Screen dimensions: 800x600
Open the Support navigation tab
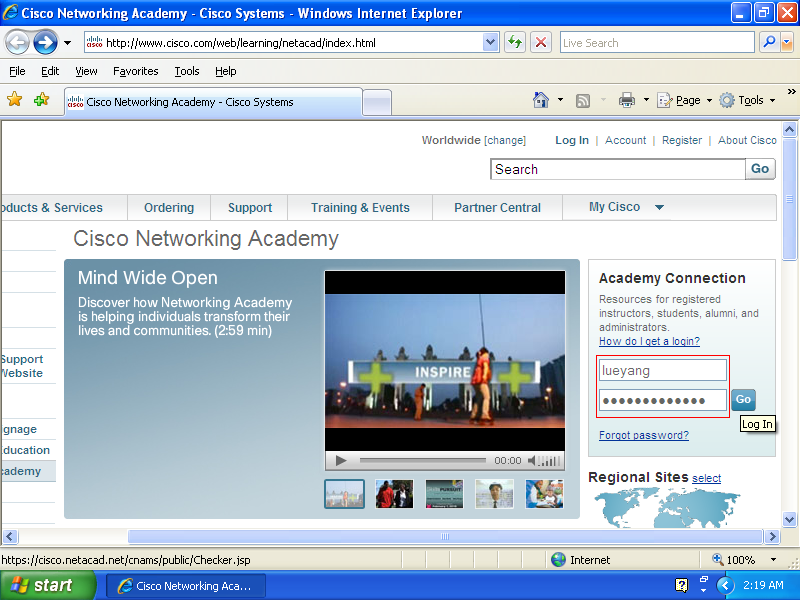[250, 208]
